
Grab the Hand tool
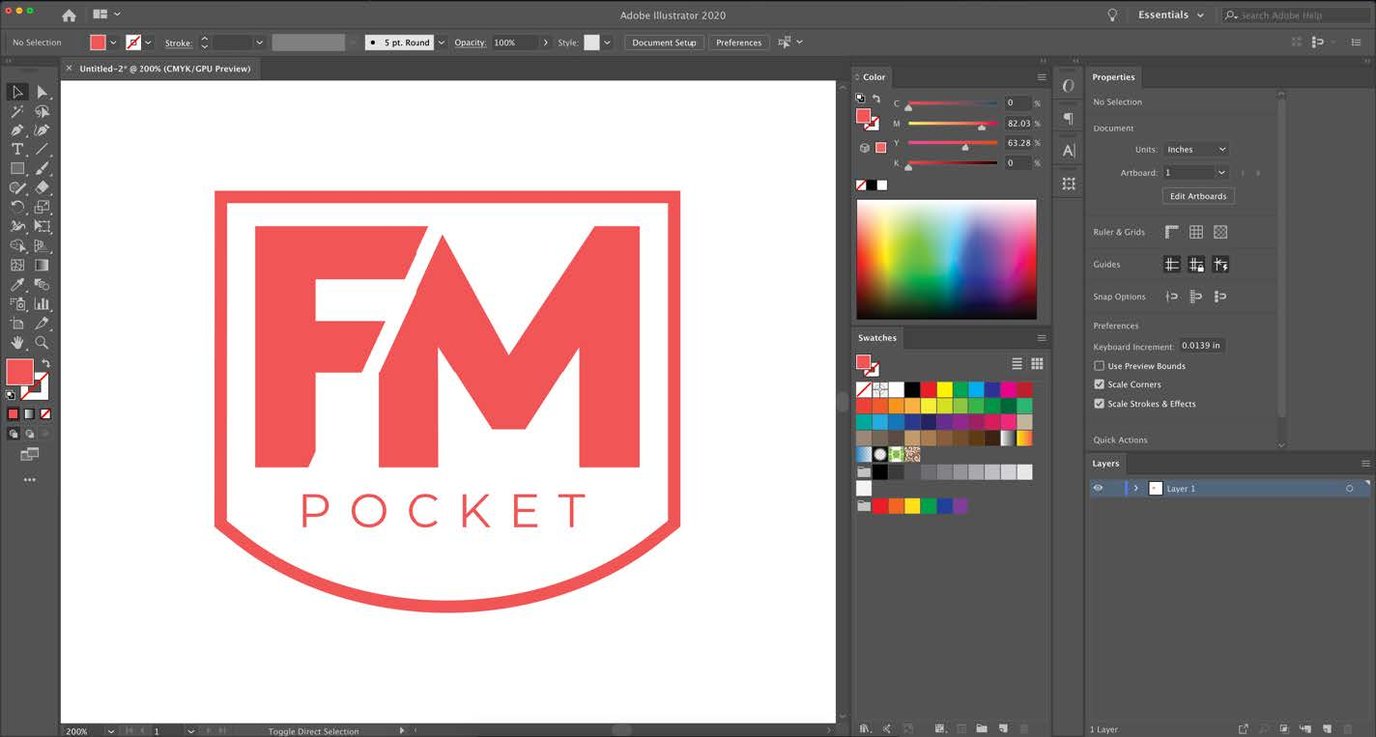(x=17, y=343)
